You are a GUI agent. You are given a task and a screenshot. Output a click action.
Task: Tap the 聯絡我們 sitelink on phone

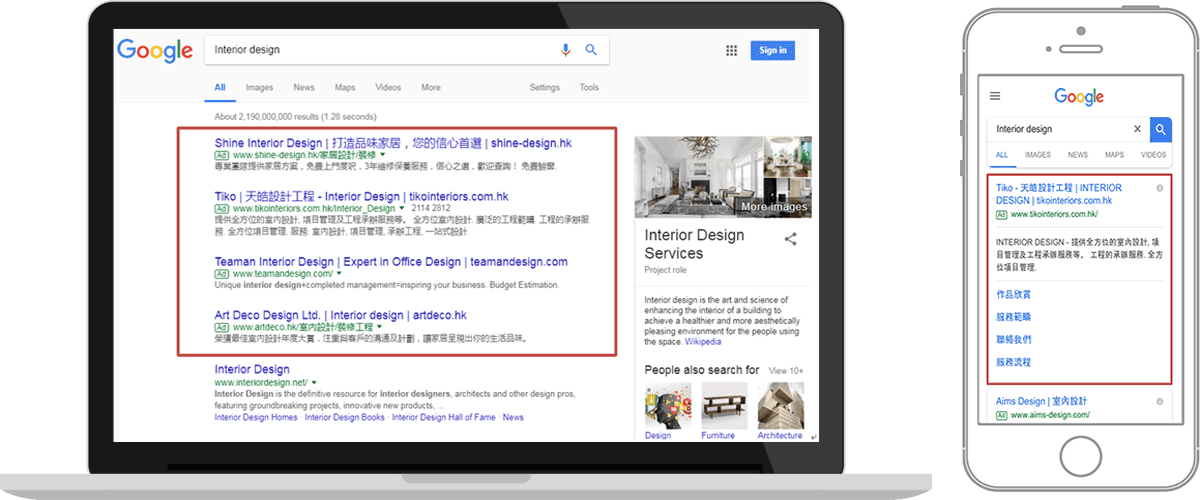point(1013,339)
